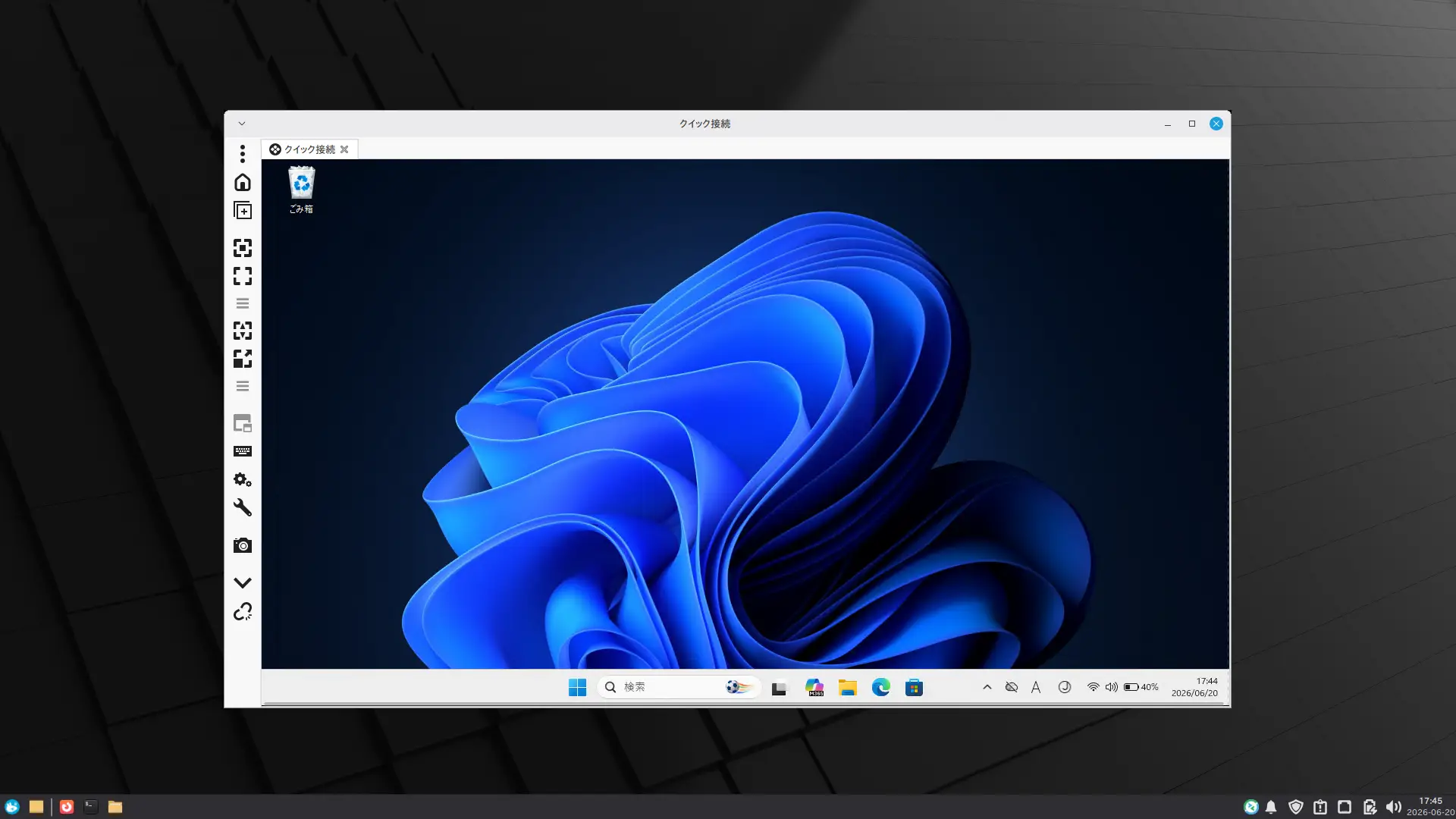Expand the hidden tray icons chevron
This screenshot has width=1456, height=819.
click(987, 687)
